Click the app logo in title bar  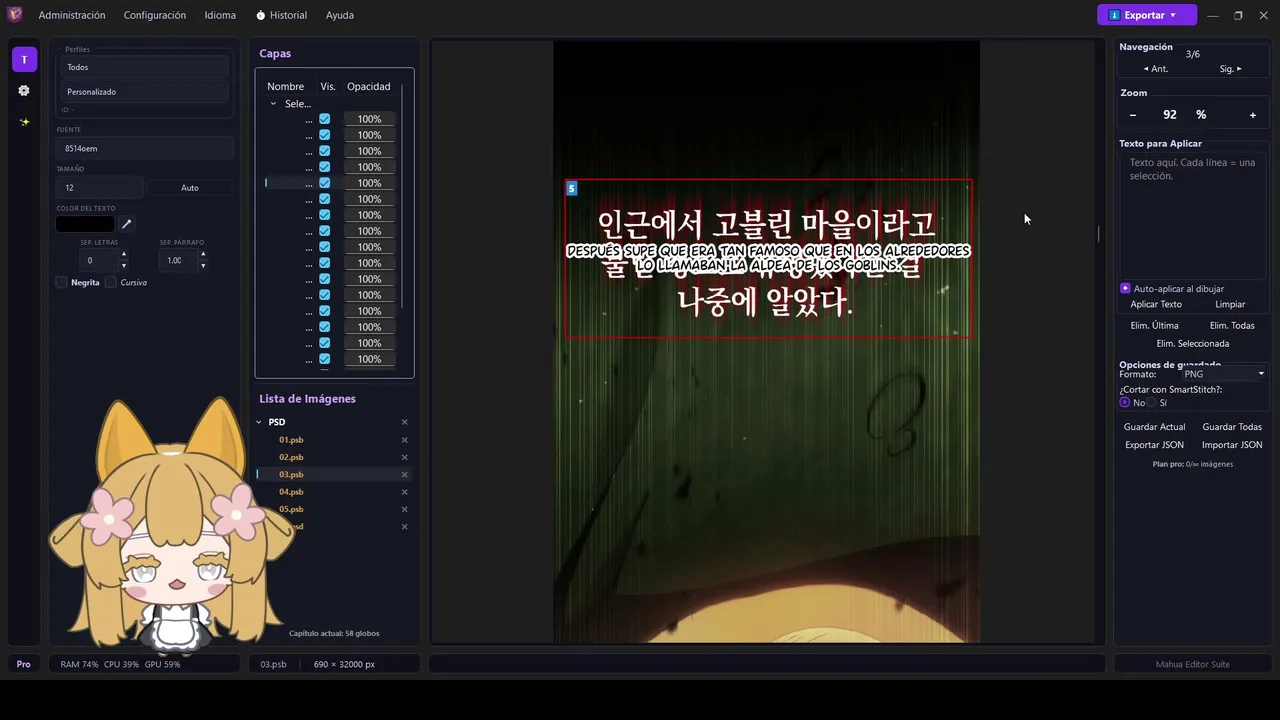pos(15,15)
